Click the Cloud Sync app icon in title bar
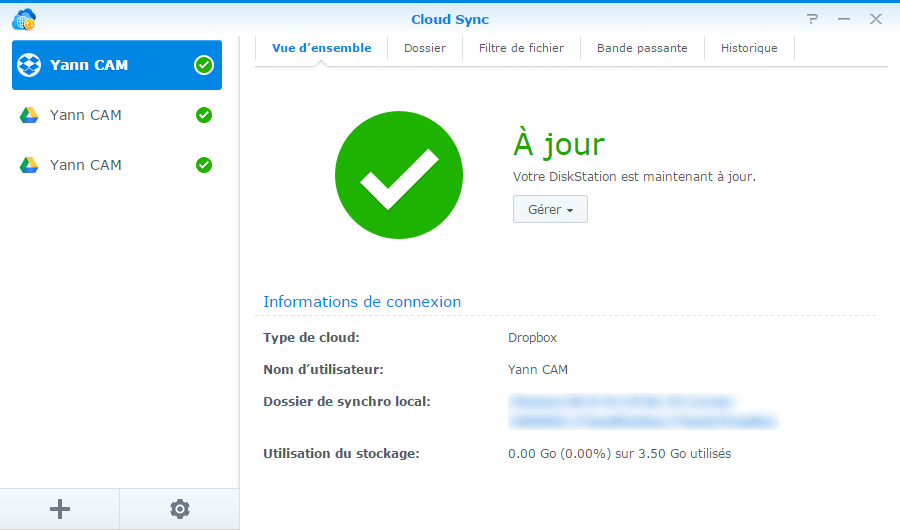The width and height of the screenshot is (900, 530). point(24,19)
